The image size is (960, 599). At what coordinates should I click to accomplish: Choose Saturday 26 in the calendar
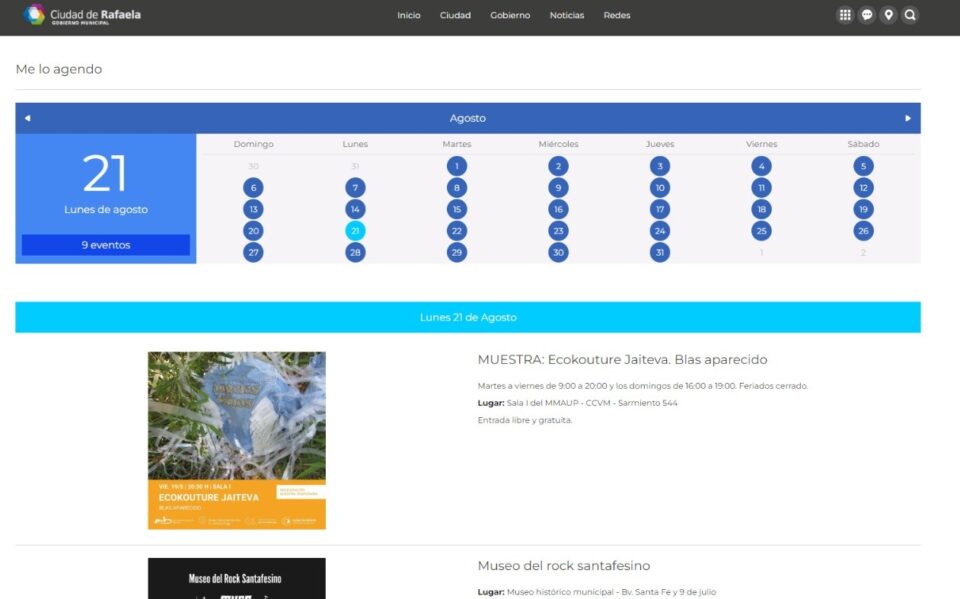[863, 231]
